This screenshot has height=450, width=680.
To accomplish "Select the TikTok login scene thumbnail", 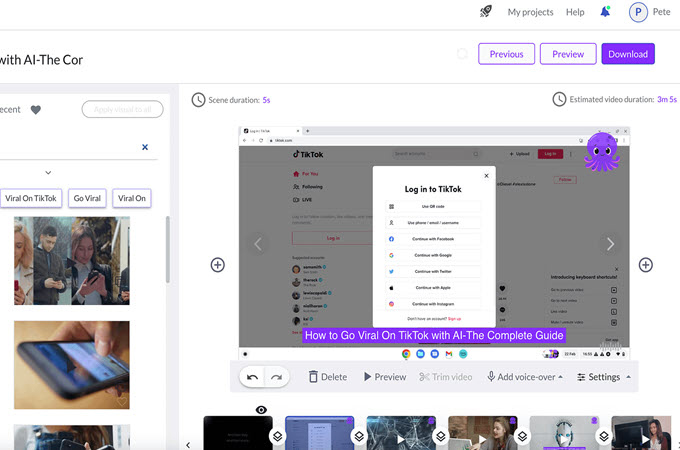I will click(x=319, y=433).
